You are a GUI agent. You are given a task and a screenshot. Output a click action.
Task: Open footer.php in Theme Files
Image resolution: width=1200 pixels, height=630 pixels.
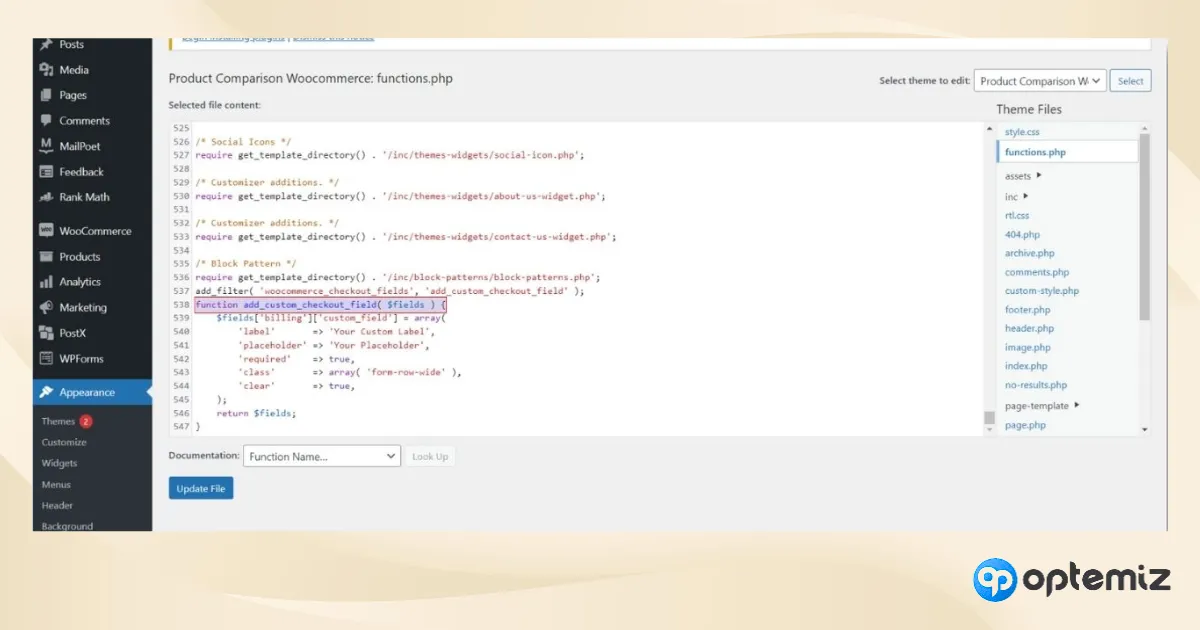coord(1028,310)
